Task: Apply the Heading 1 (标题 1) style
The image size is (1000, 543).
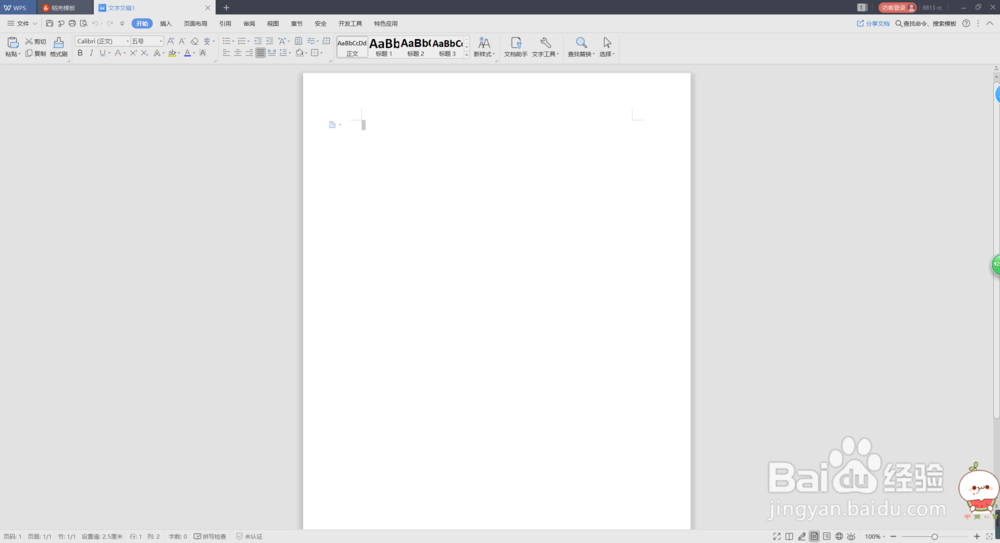Action: [384, 47]
